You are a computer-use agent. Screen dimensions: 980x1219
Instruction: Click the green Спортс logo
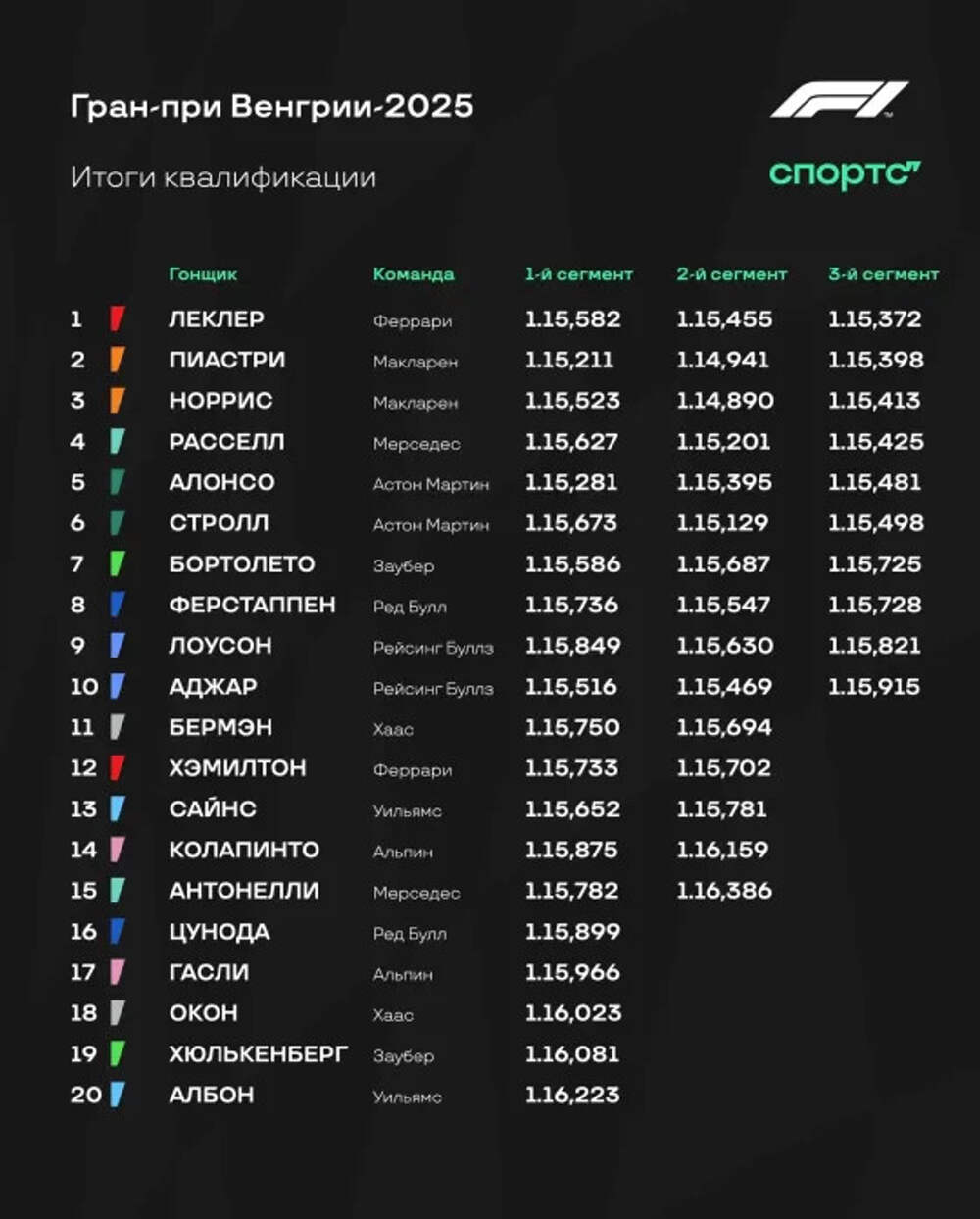[845, 173]
